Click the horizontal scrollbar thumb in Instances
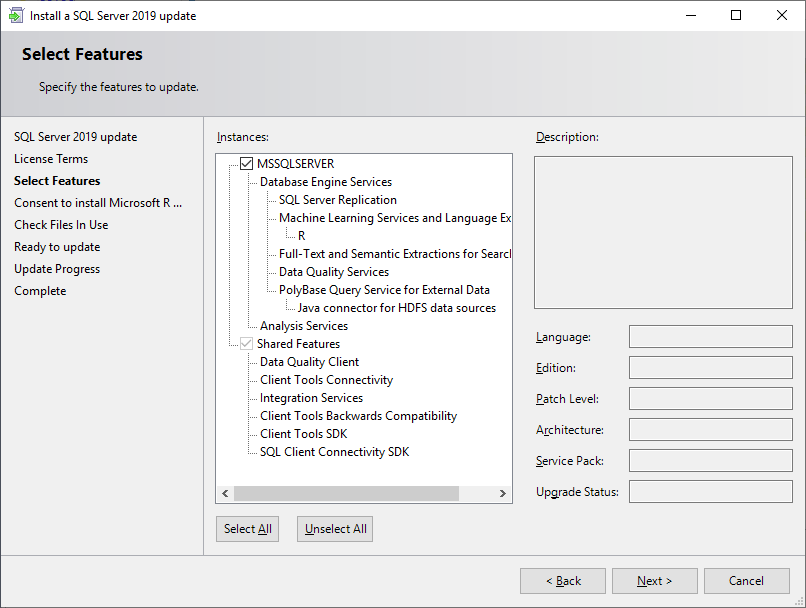Screen dimensions: 806x608 coord(346,493)
